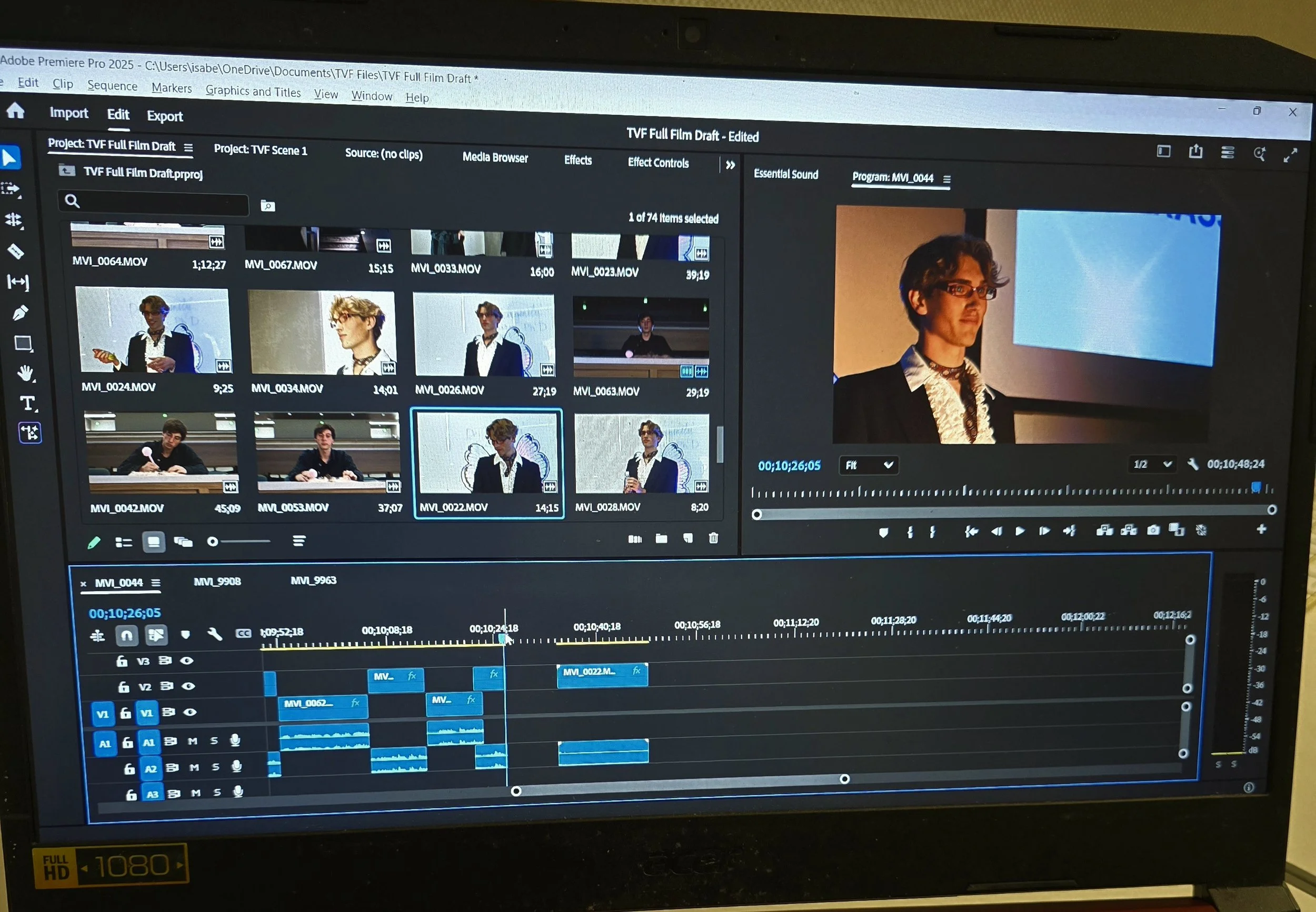The height and width of the screenshot is (912, 1316).
Task: Mute audio track A1
Action: pyautogui.click(x=193, y=741)
